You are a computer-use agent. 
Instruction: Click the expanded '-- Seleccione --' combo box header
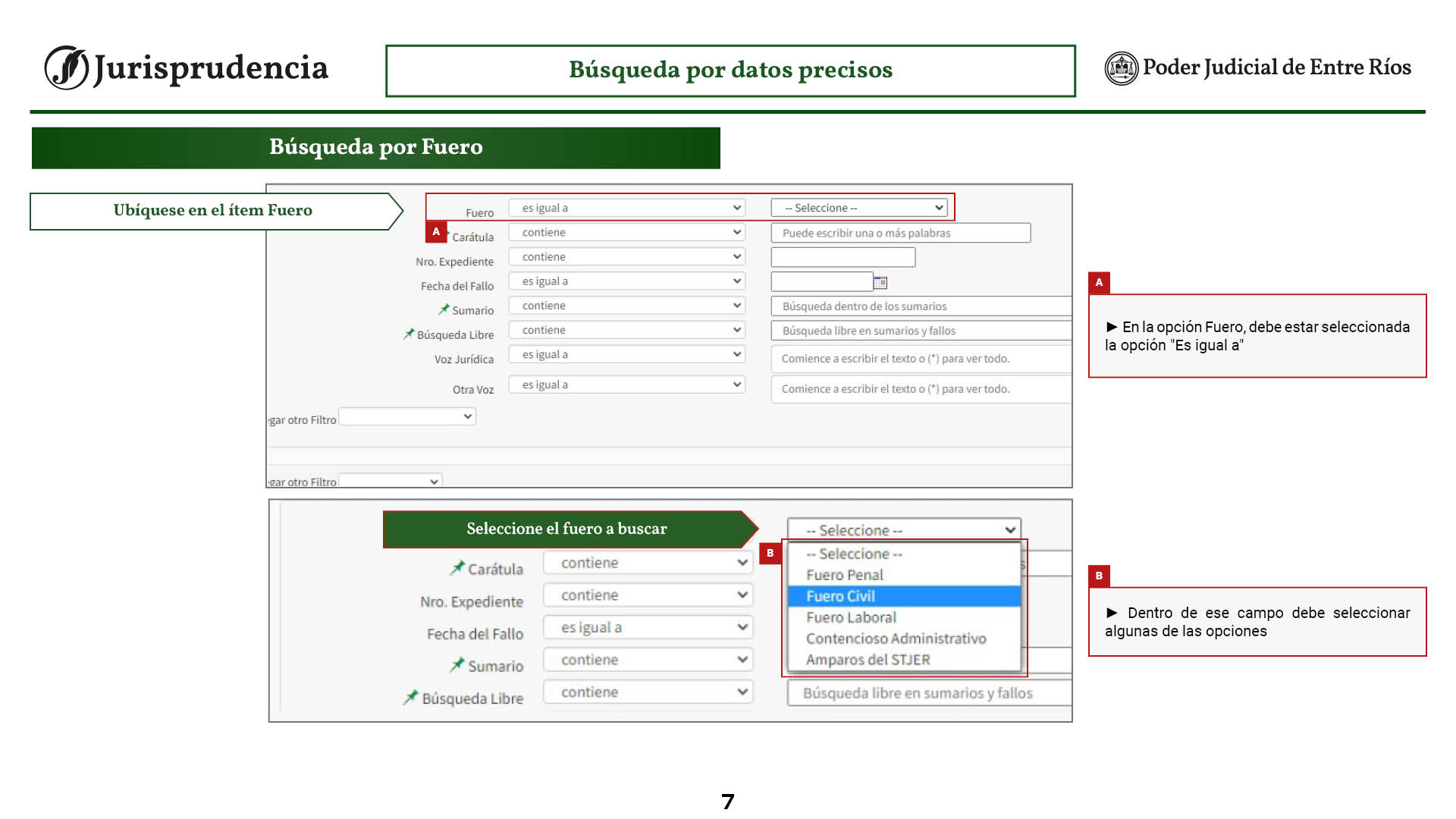pyautogui.click(x=904, y=530)
